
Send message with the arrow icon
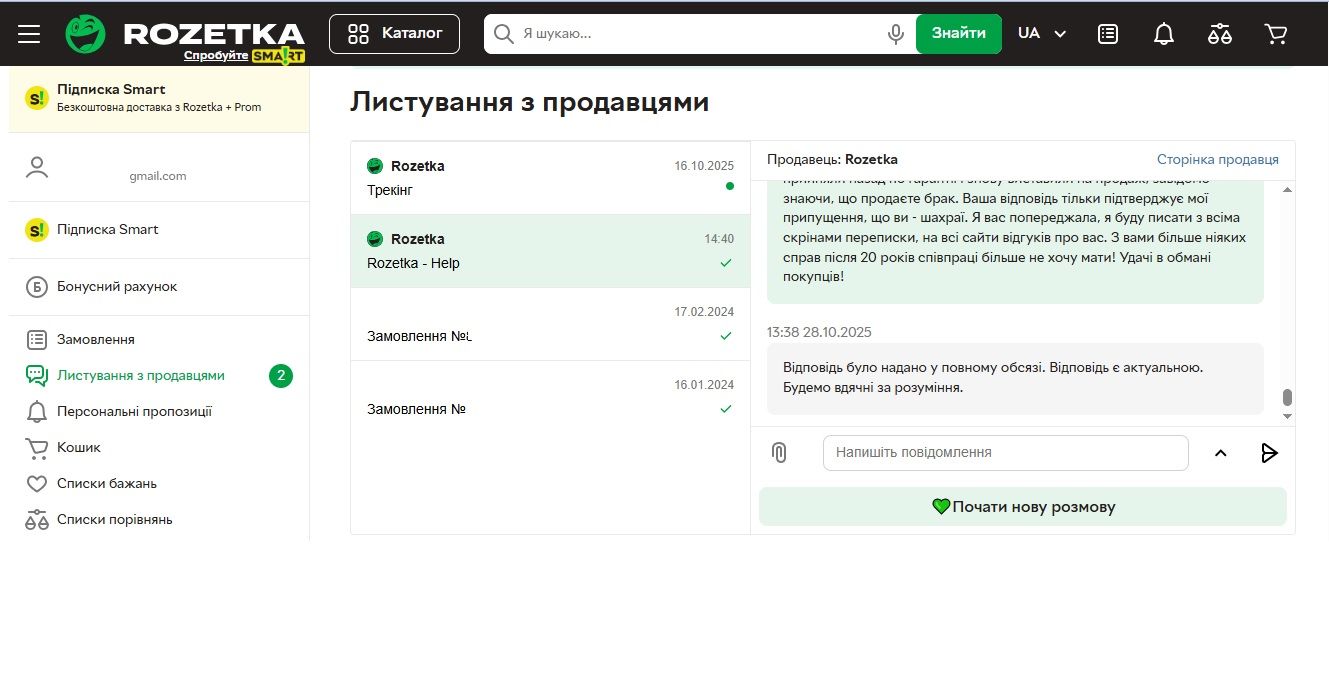coord(1269,453)
